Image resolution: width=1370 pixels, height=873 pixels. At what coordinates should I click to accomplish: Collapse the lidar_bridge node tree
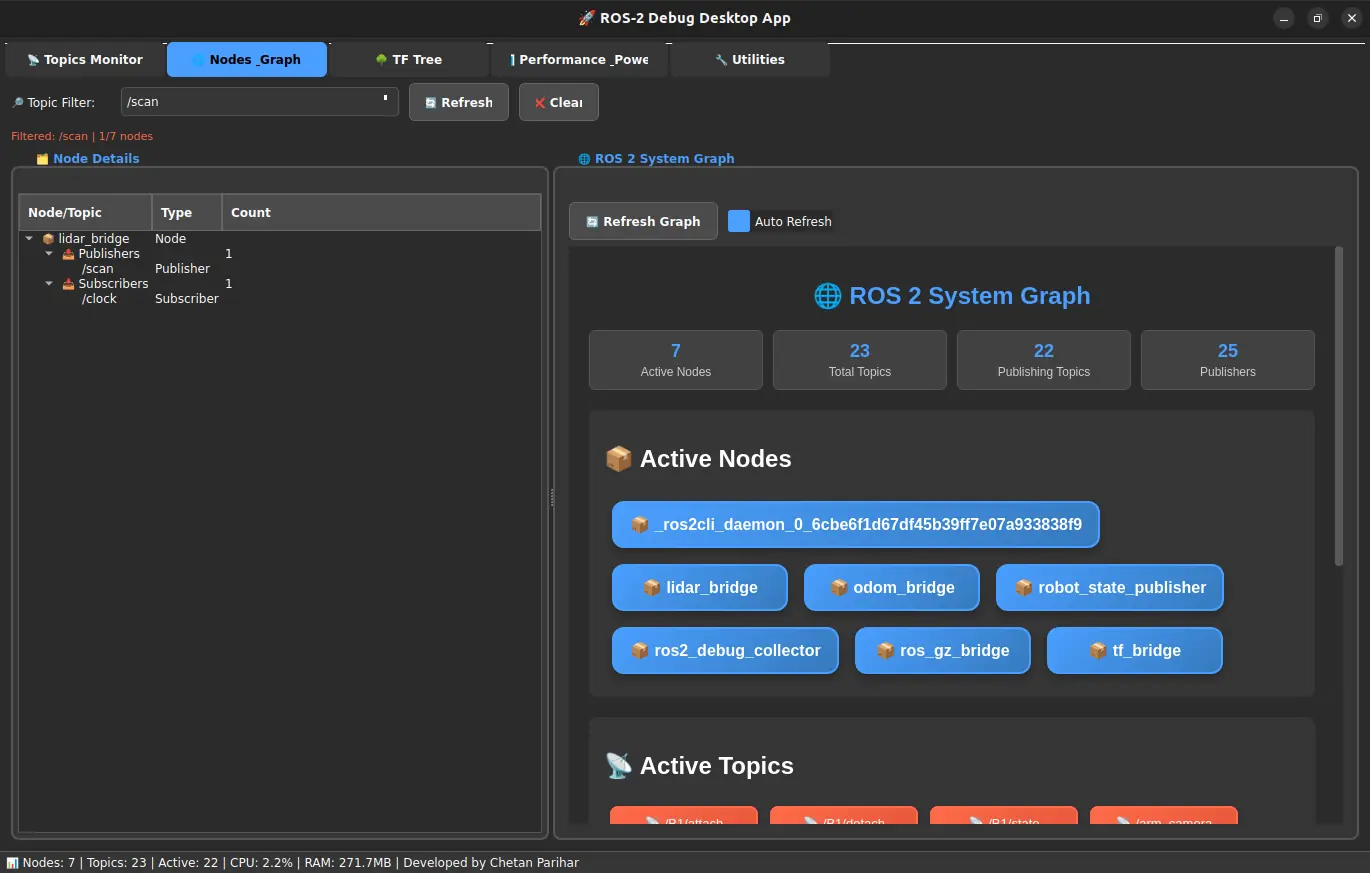tap(29, 239)
